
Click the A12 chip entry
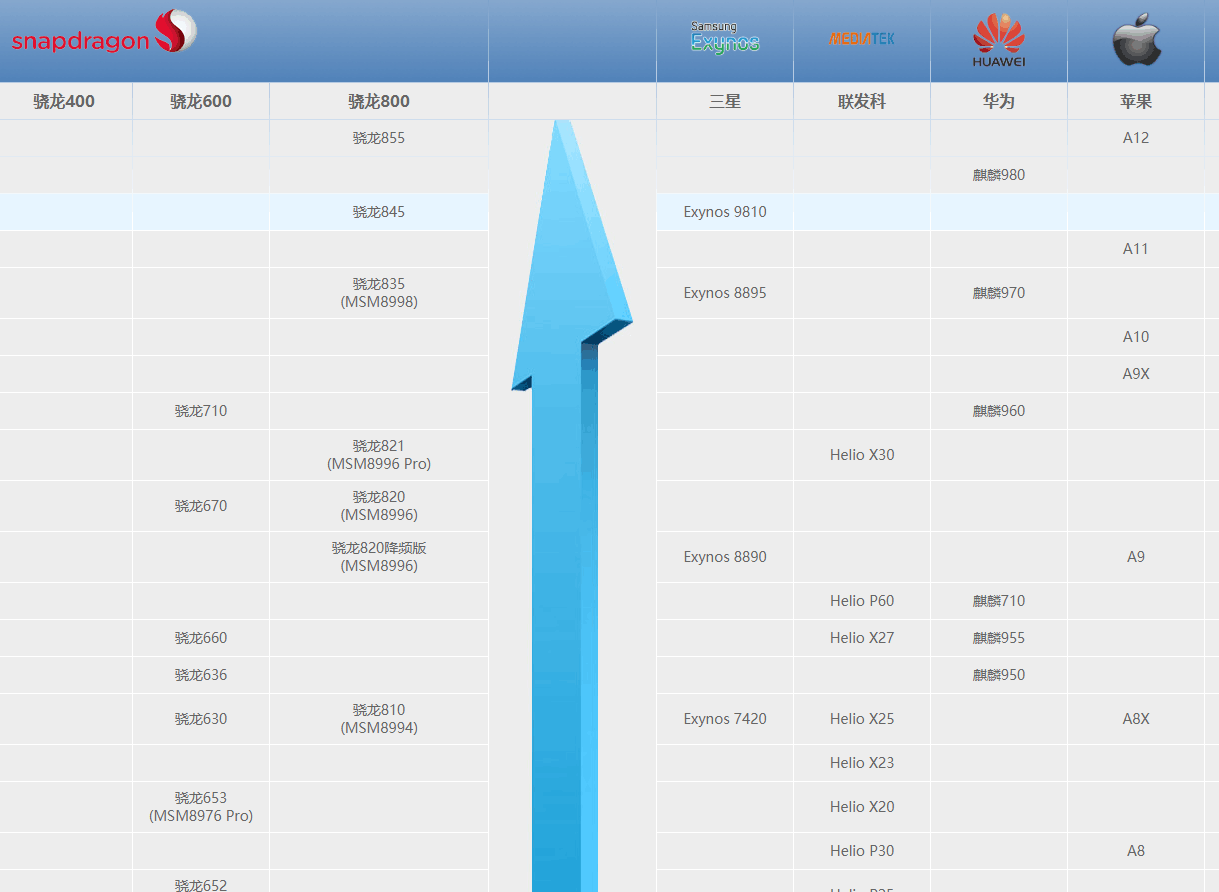[1136, 138]
